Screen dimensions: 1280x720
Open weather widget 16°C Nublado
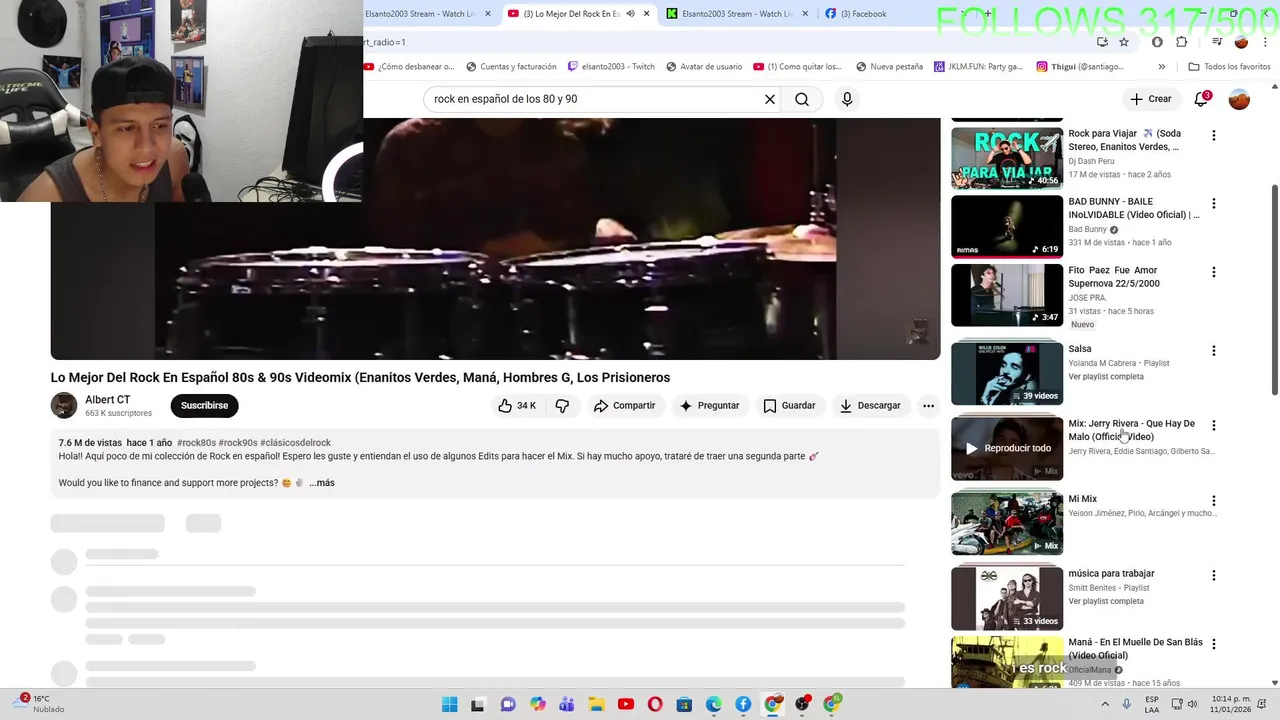click(x=42, y=704)
